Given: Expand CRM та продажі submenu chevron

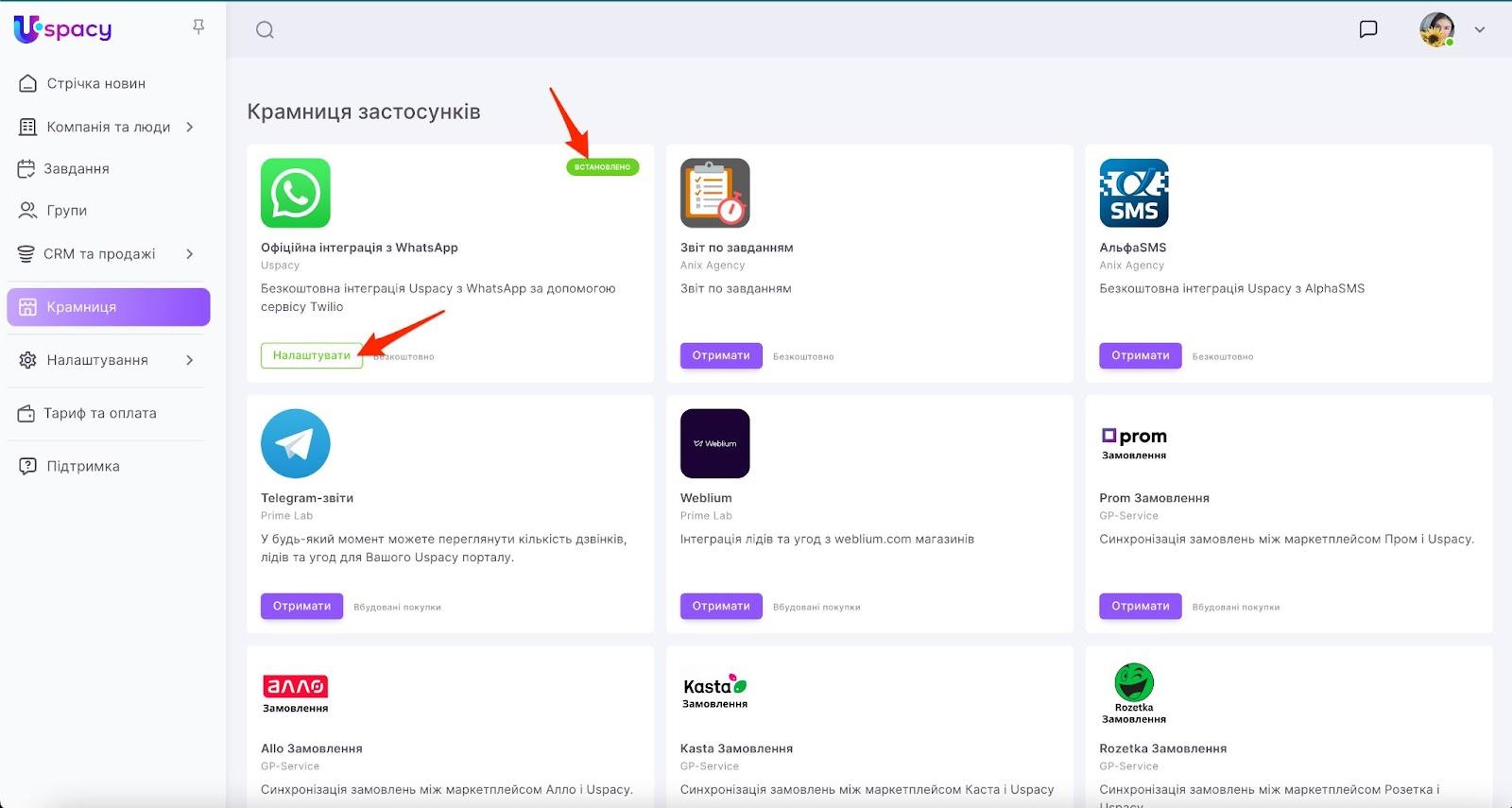Looking at the screenshot, I should coord(190,253).
